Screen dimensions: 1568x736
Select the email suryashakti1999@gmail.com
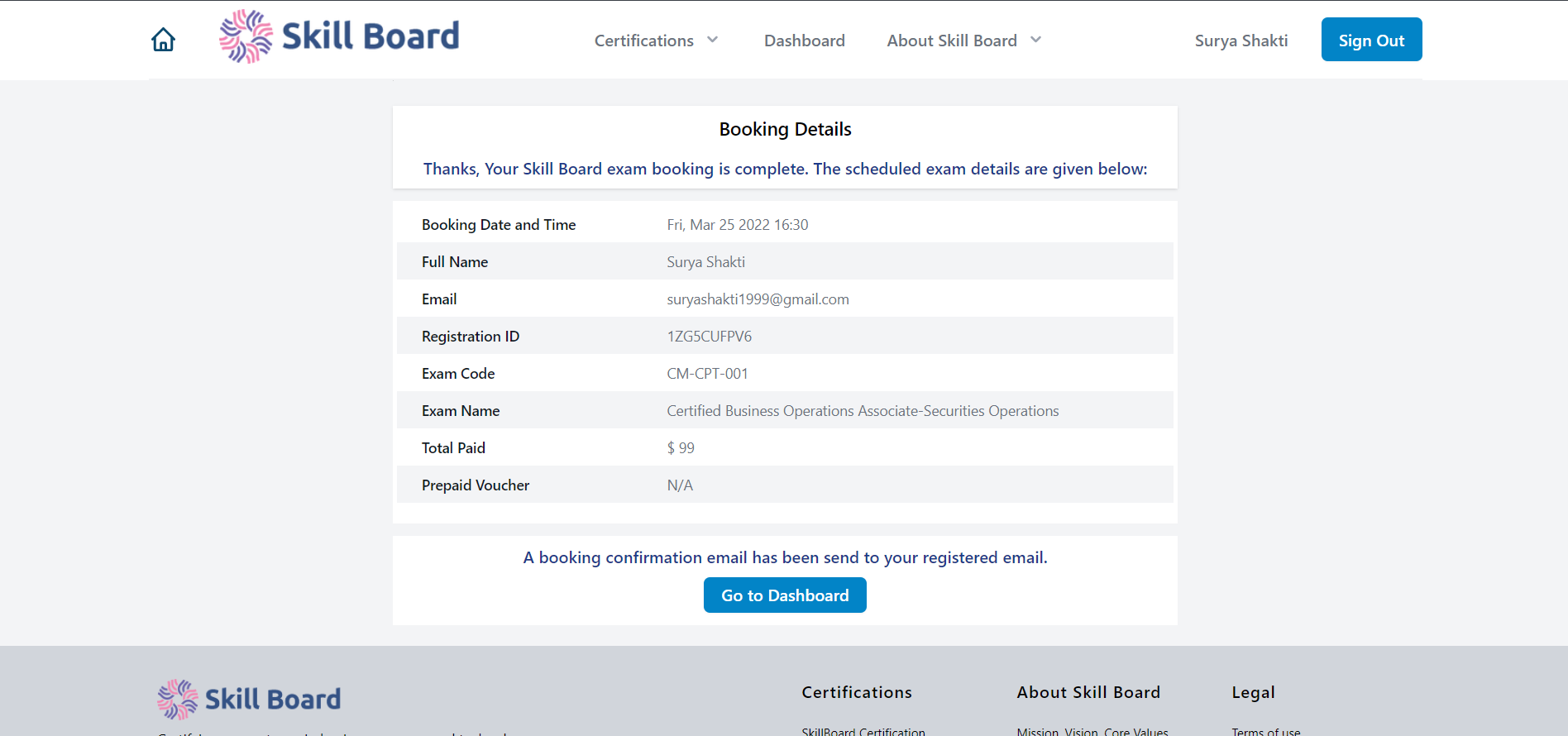pos(758,299)
